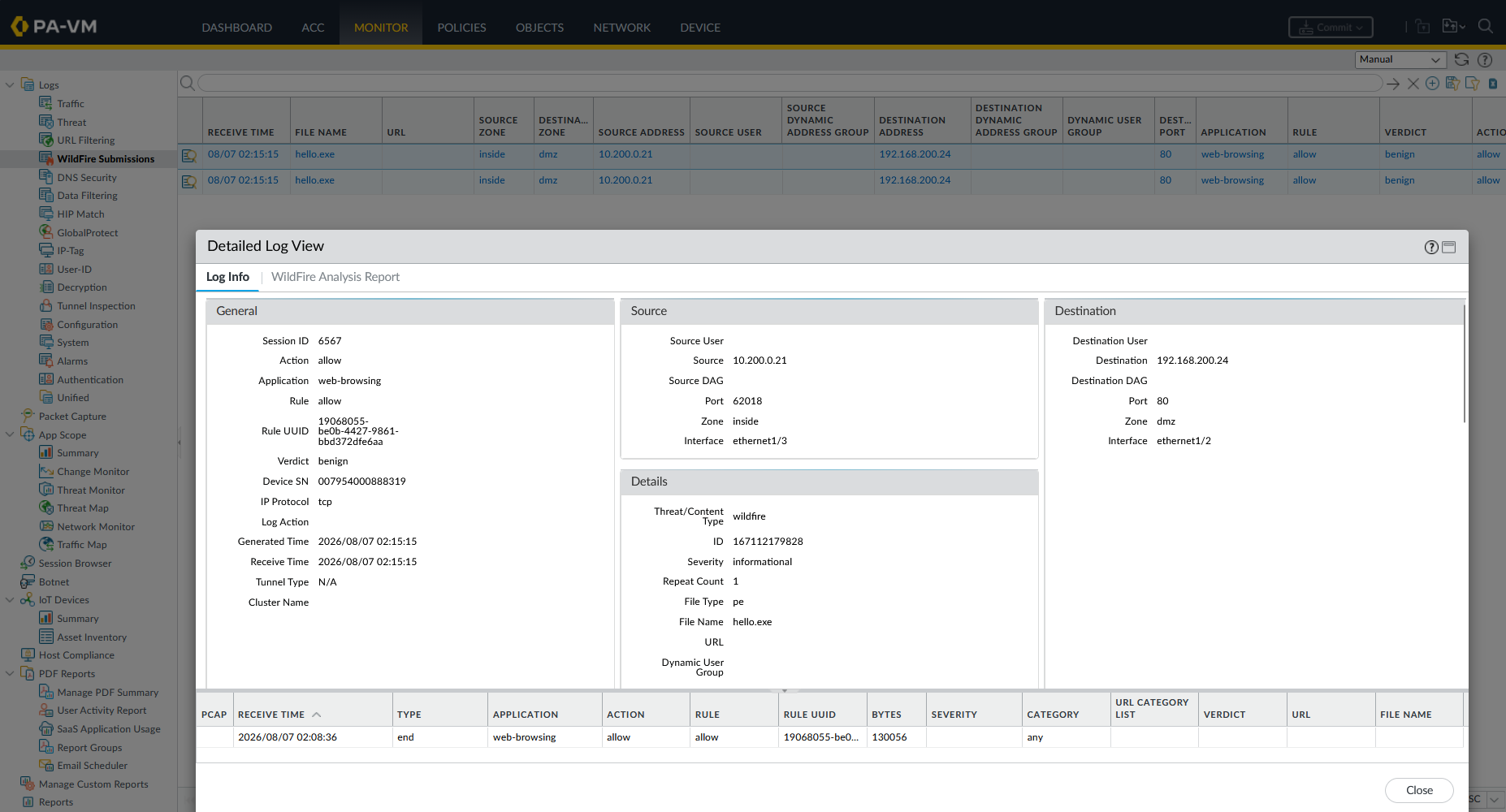Open Traffic Map under App Scope

(82, 545)
